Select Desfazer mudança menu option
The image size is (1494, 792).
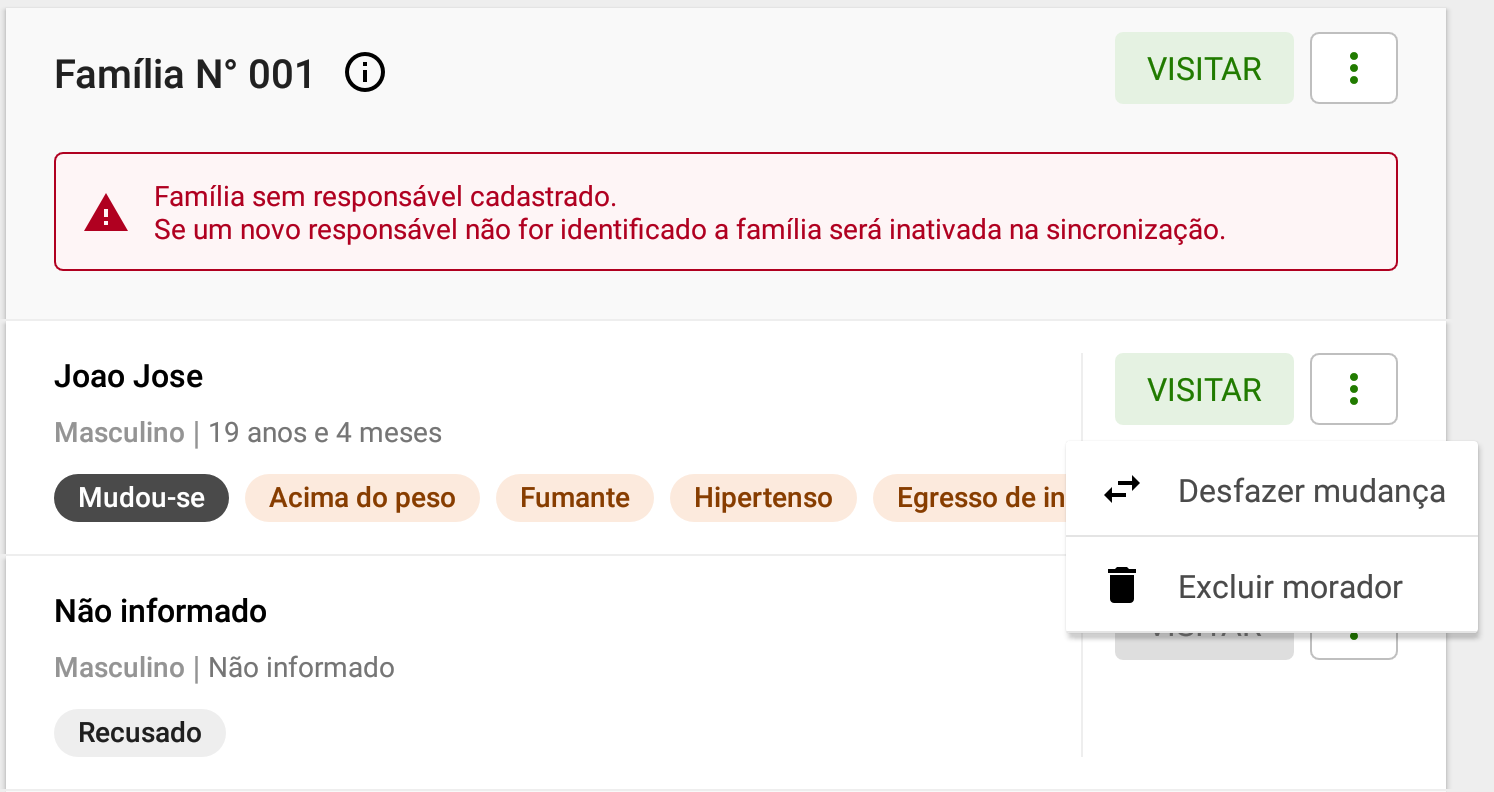tap(1272, 490)
